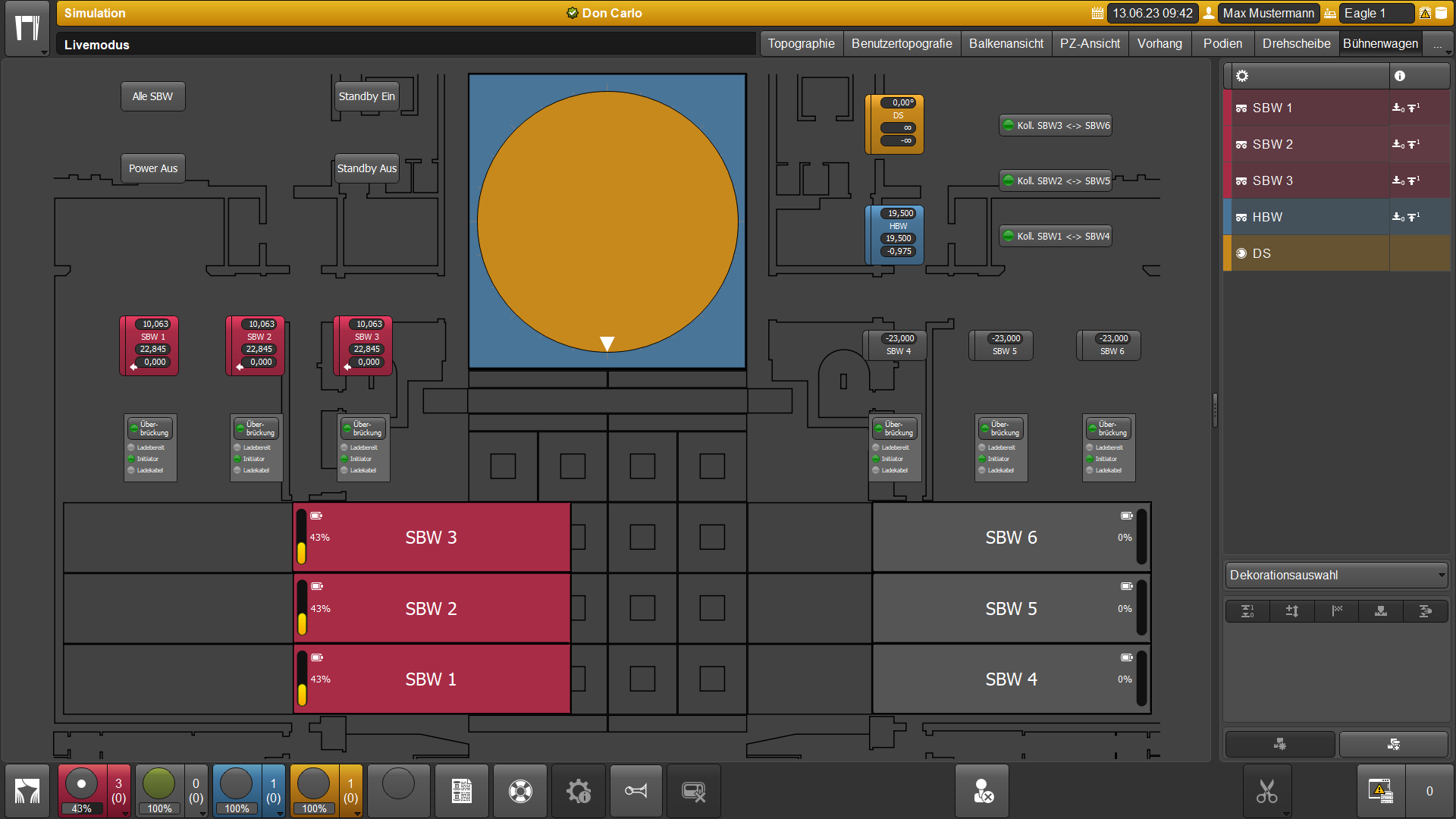Click the horn signal icon

pyautogui.click(x=635, y=791)
